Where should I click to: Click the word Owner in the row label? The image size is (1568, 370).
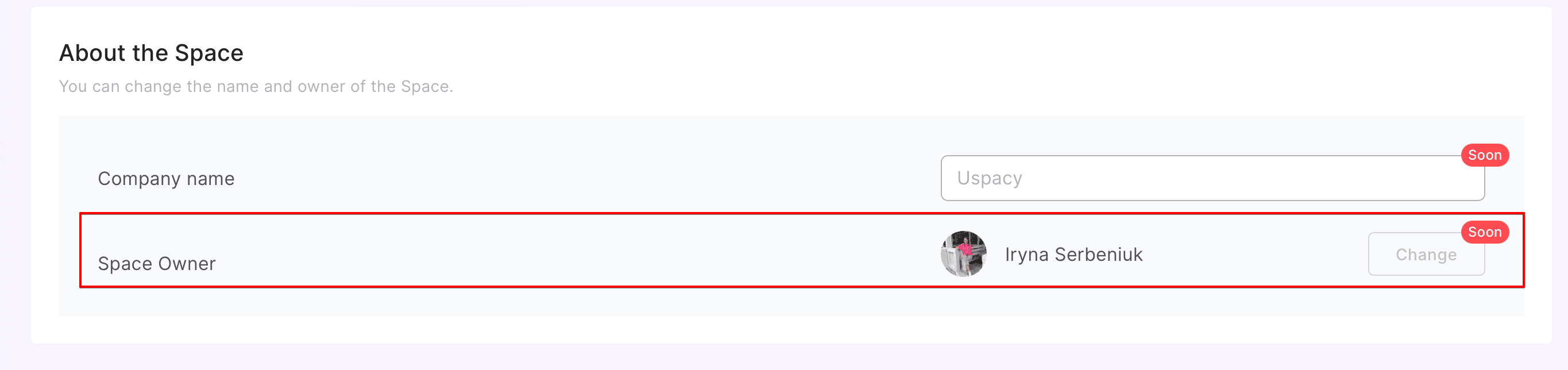tap(188, 264)
